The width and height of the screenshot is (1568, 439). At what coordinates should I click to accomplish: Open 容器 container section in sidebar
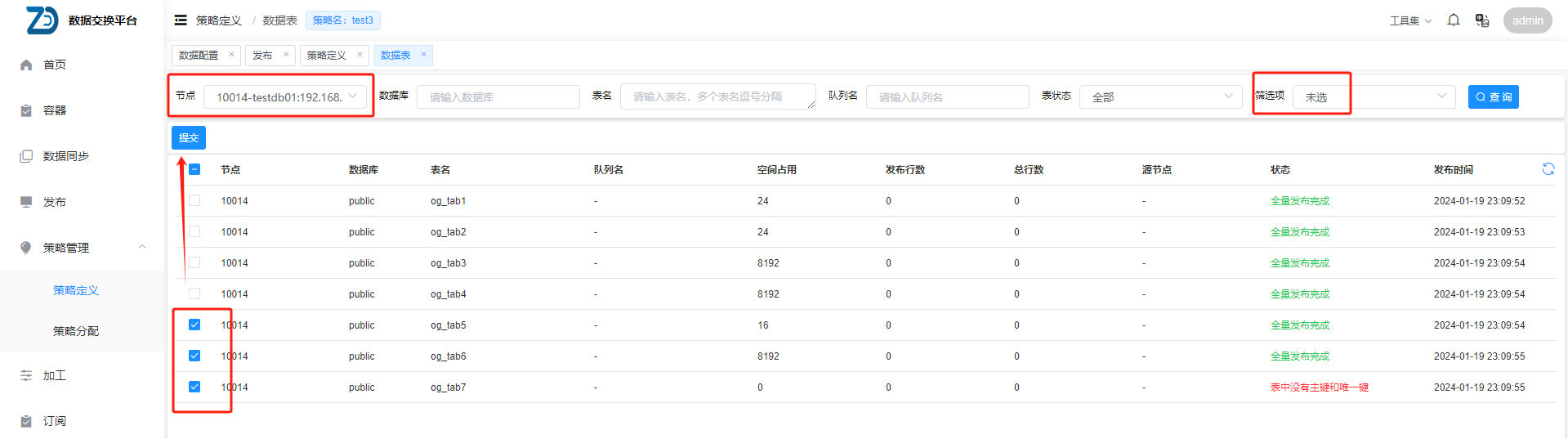pyautogui.click(x=55, y=110)
